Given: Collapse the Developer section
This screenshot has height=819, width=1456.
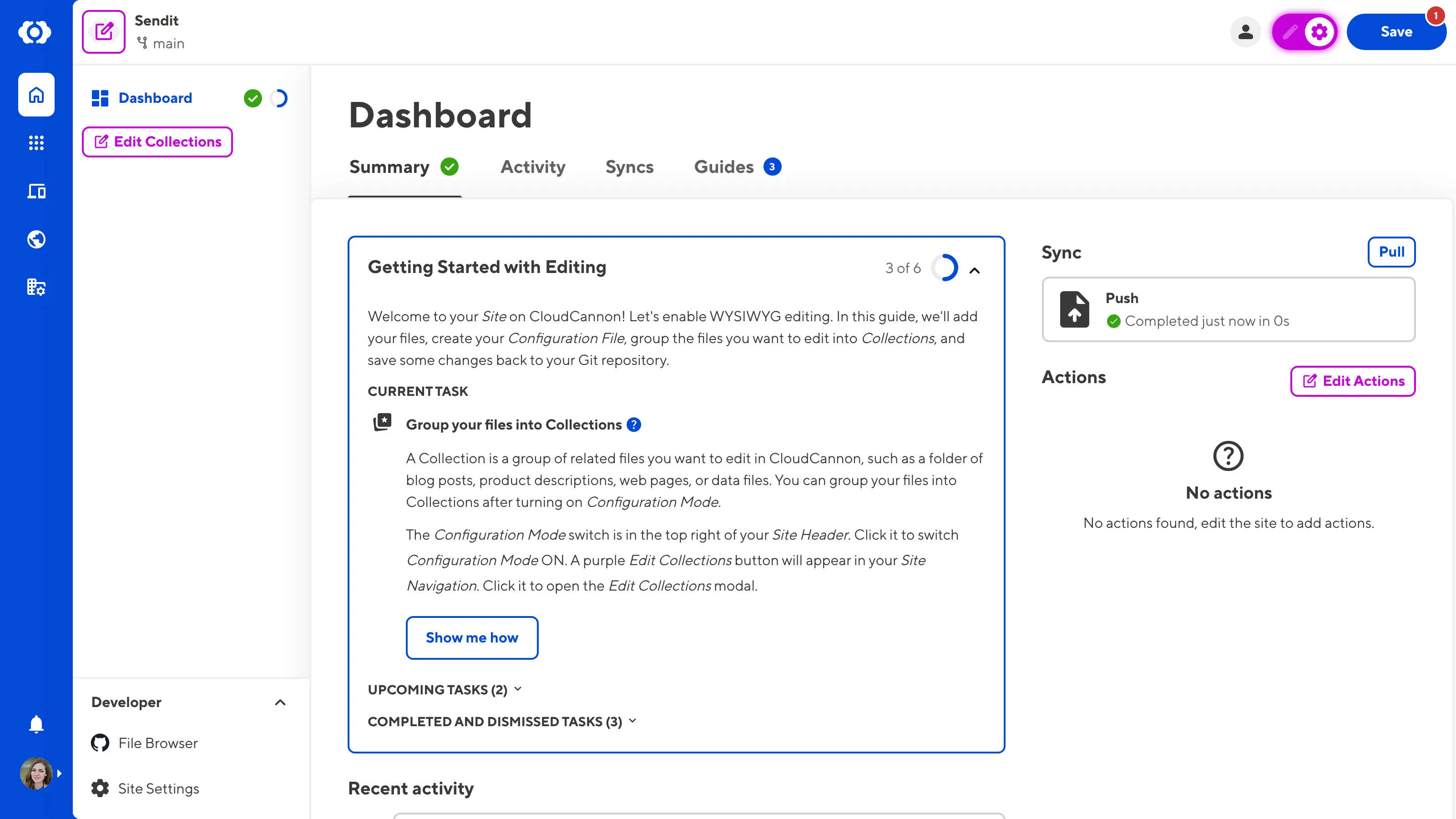Looking at the screenshot, I should (x=281, y=703).
